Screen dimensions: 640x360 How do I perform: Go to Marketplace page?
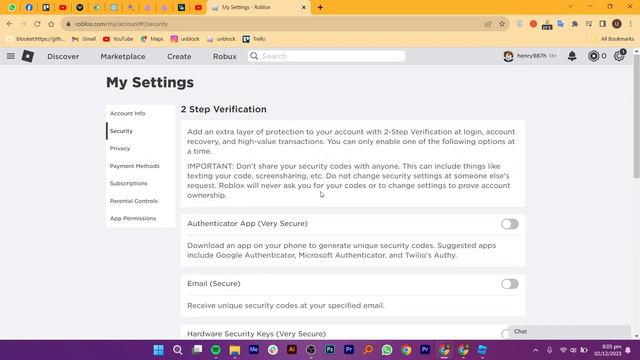pos(123,56)
